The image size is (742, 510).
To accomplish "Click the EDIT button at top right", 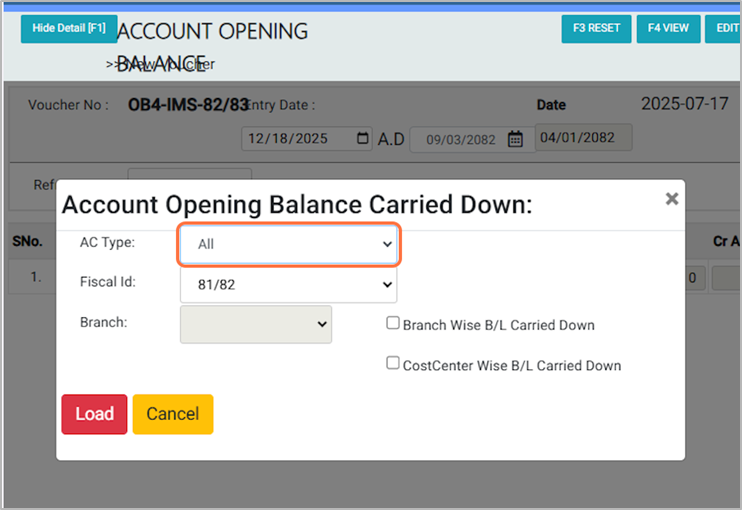I will pyautogui.click(x=724, y=28).
